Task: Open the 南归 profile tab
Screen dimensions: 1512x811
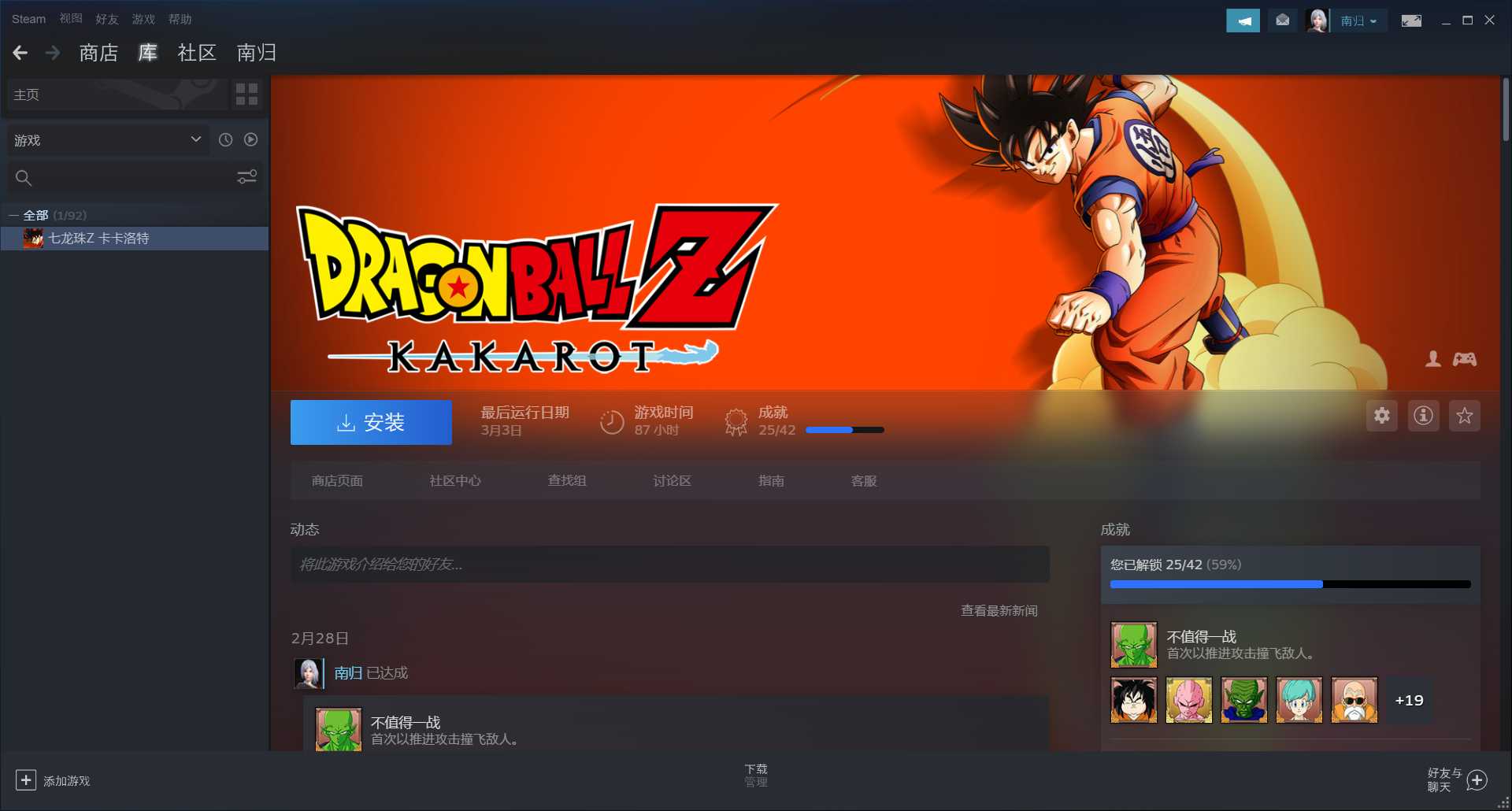Action: (257, 53)
